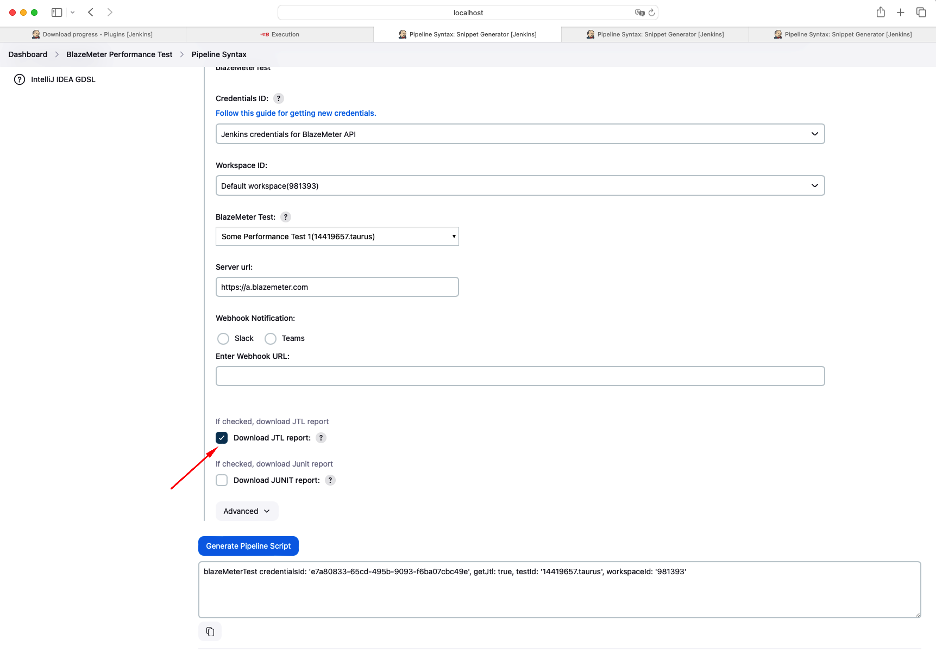Open the Safari share icon
The image size is (936, 652).
click(x=880, y=12)
